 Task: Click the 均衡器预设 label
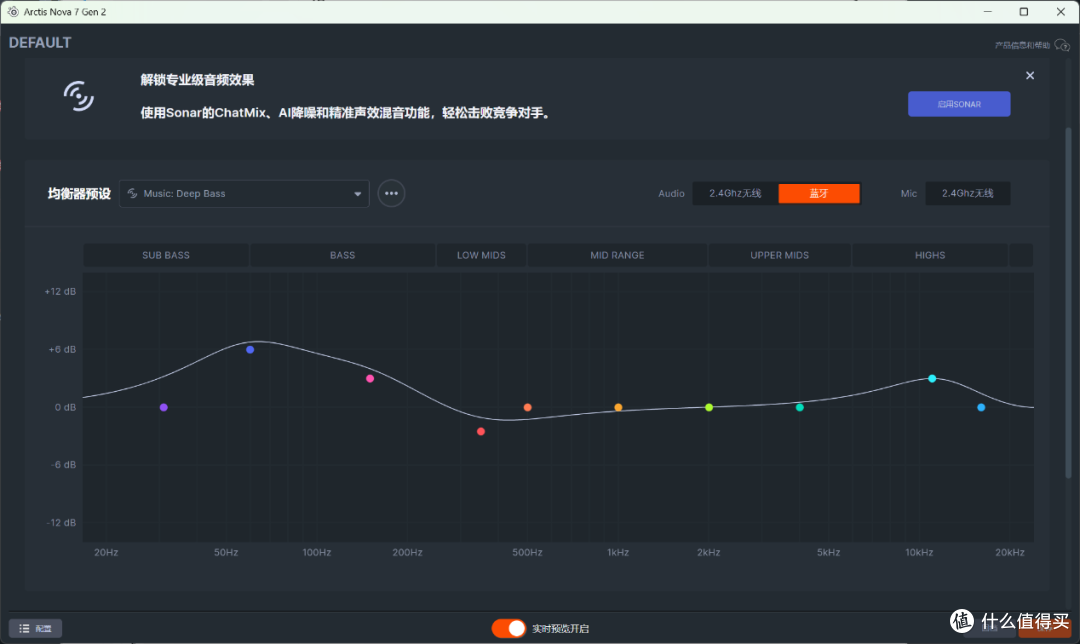79,194
